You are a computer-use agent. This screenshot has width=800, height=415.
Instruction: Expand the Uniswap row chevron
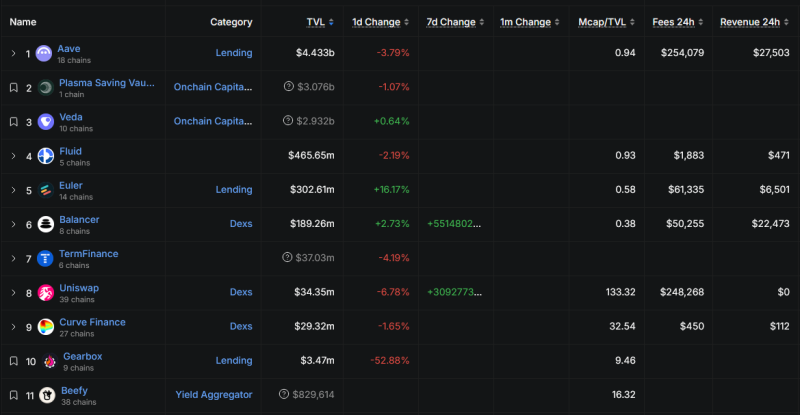click(x=13, y=293)
